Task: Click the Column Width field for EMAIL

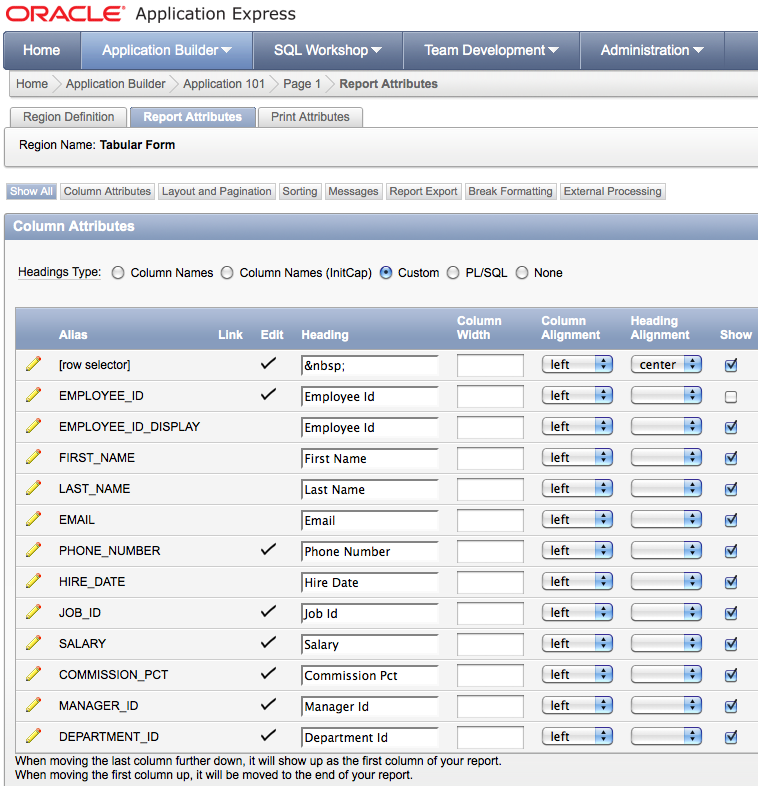Action: (490, 520)
